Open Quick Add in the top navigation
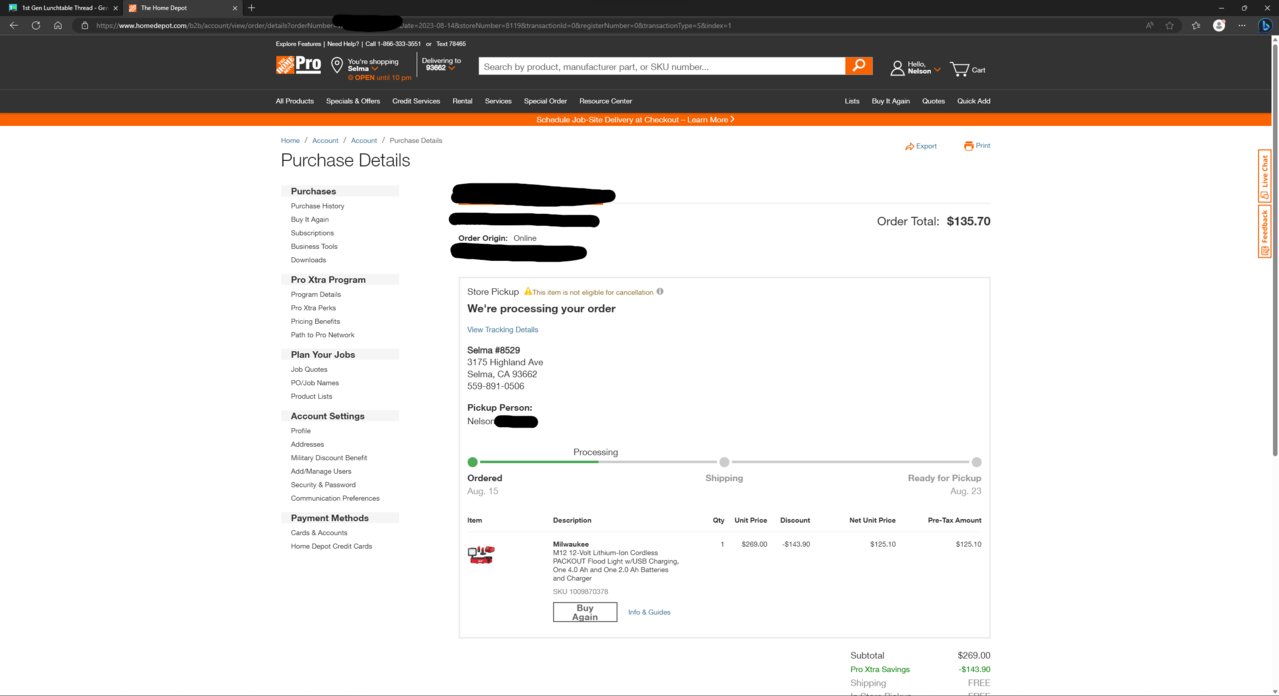 click(974, 101)
